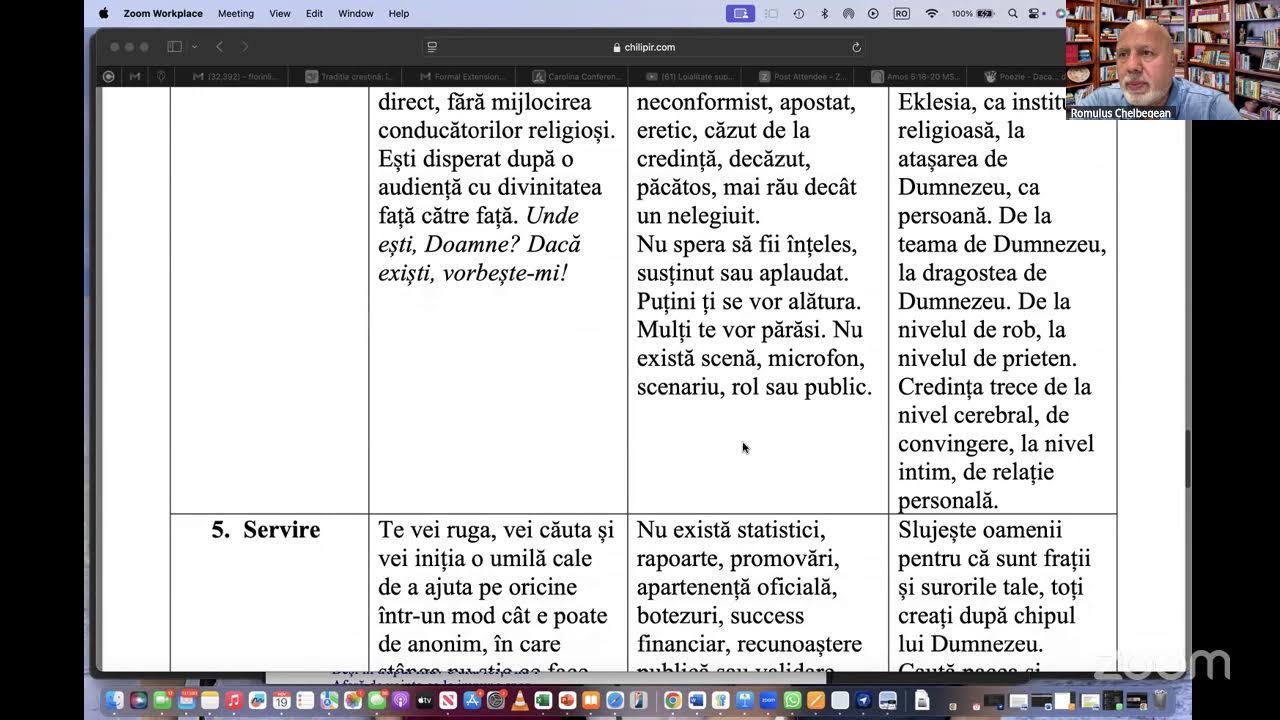Screen dimensions: 1280x720
Task: Click the screen sharing status icon in menu bar
Action: coord(741,13)
